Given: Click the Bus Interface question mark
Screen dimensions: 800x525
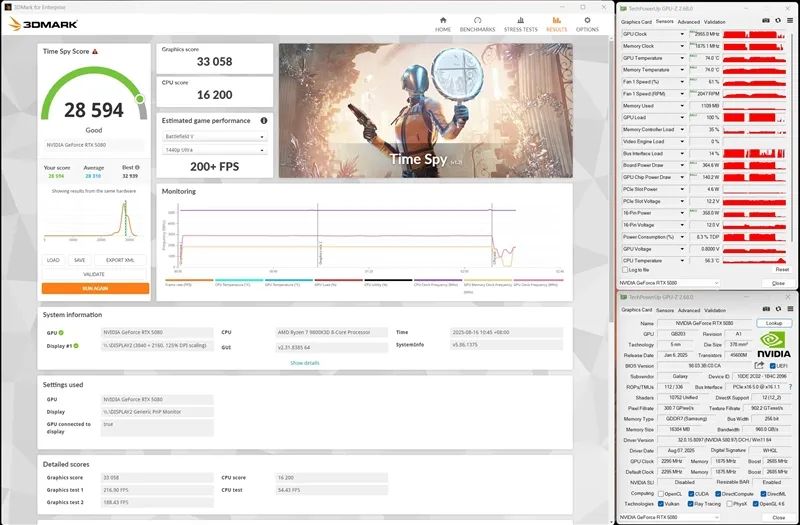Looking at the screenshot, I should coord(790,387).
